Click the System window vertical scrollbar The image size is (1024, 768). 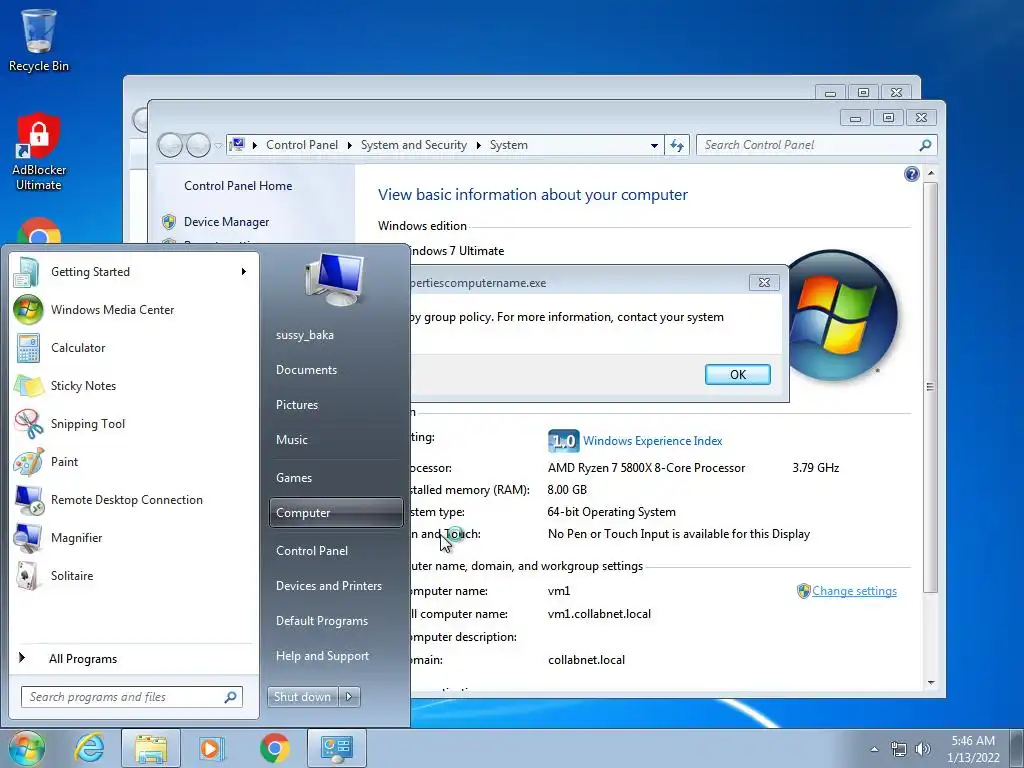(x=931, y=387)
